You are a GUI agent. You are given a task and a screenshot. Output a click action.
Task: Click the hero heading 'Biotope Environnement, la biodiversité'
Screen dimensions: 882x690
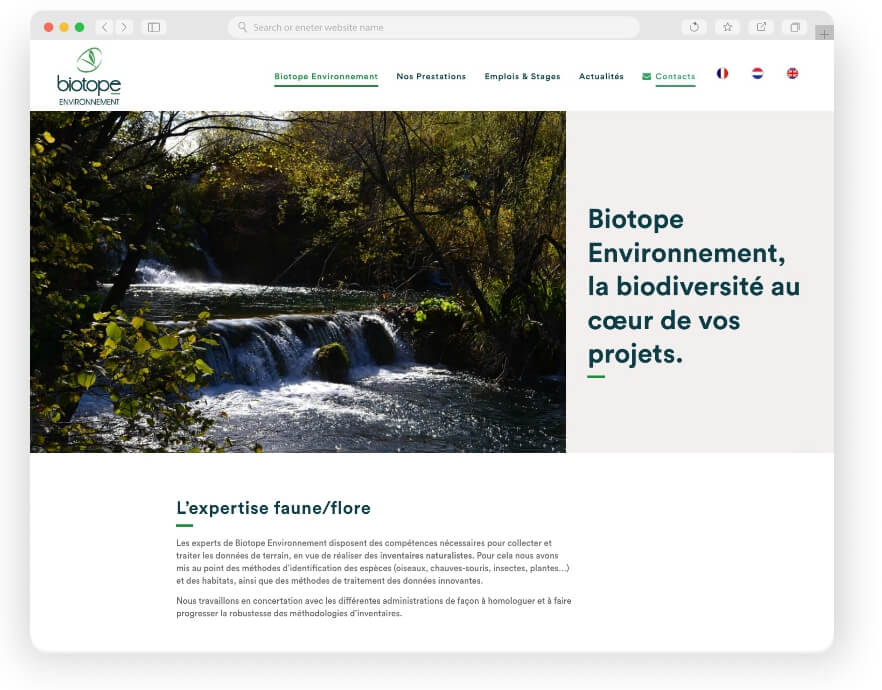(x=694, y=286)
